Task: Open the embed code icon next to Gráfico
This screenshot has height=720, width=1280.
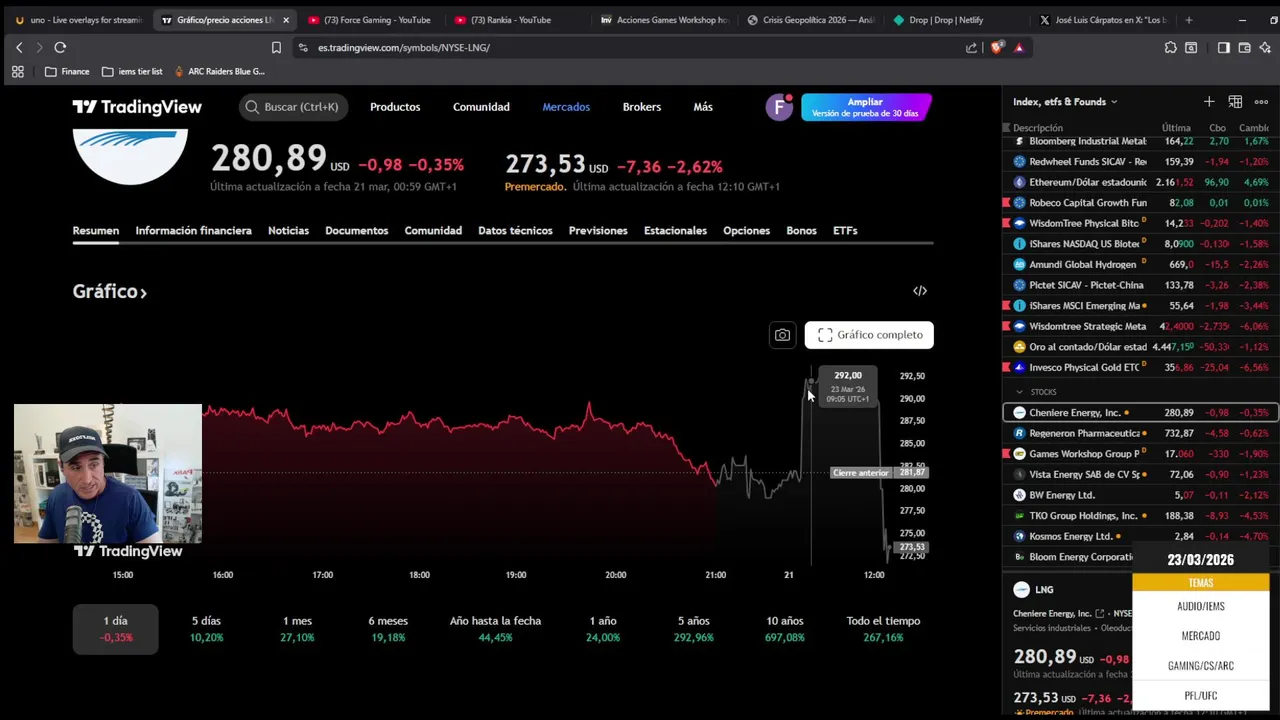Action: click(x=920, y=291)
